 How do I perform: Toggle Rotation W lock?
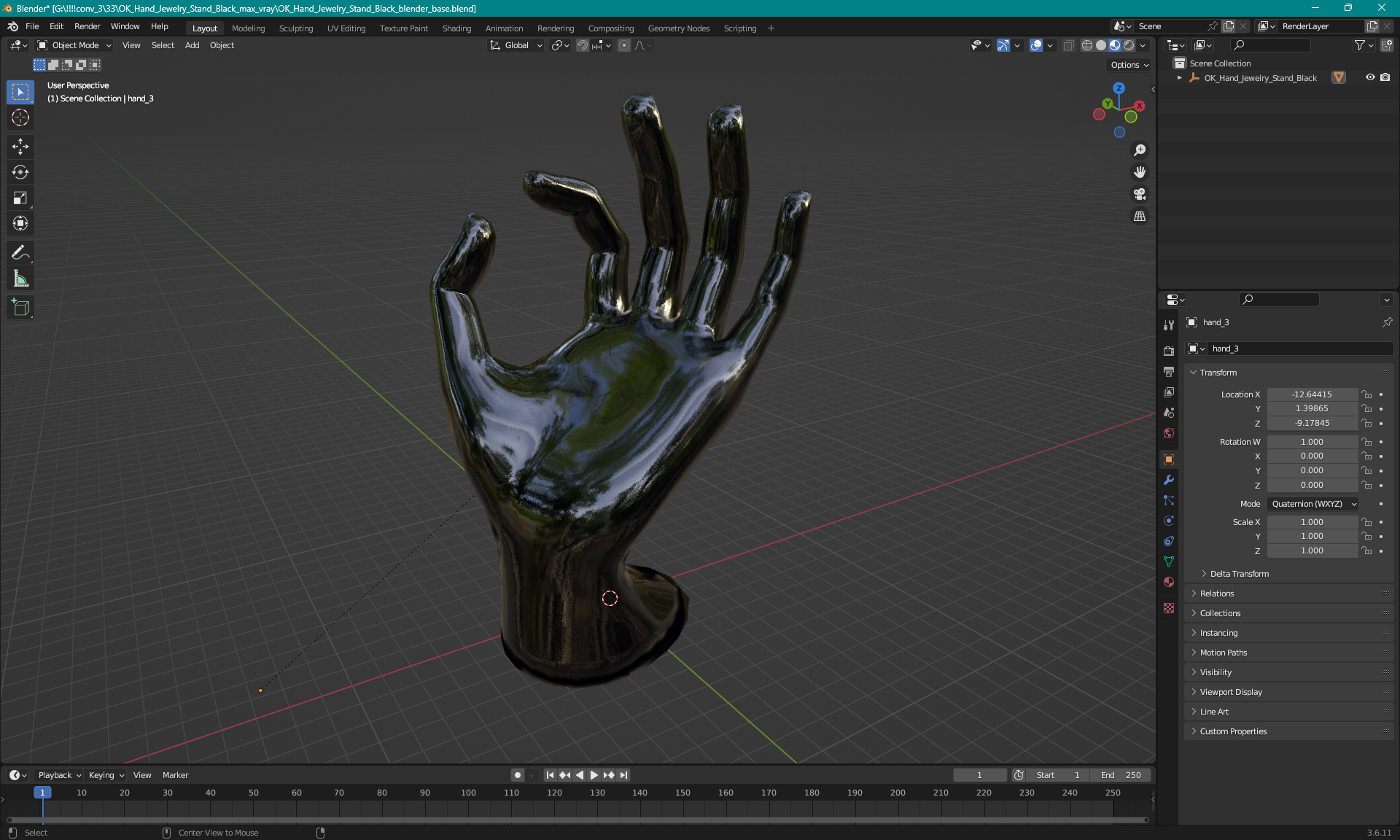[x=1366, y=442]
